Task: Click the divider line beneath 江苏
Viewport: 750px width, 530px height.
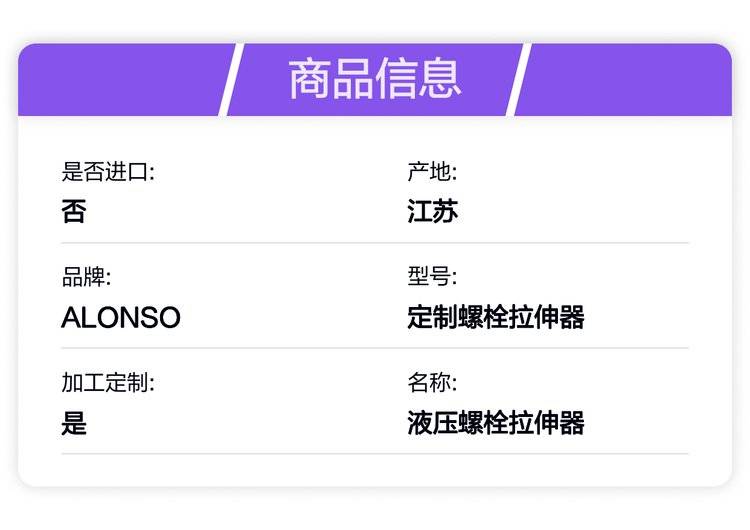Action: click(x=547, y=243)
